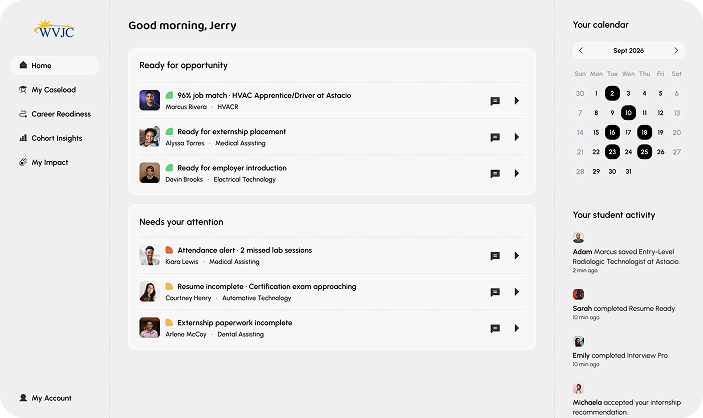
Task: Expand Kiara Lewis attendance alert arrow
Action: tap(516, 256)
